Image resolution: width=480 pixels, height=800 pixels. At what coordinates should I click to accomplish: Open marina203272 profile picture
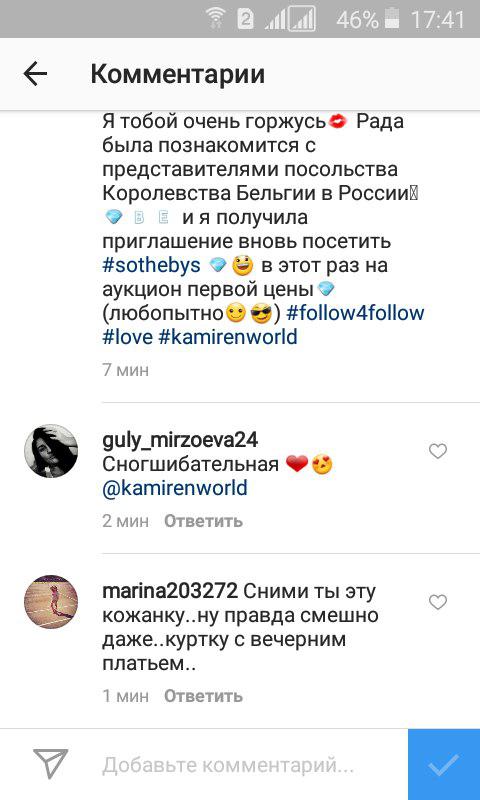coord(51,602)
